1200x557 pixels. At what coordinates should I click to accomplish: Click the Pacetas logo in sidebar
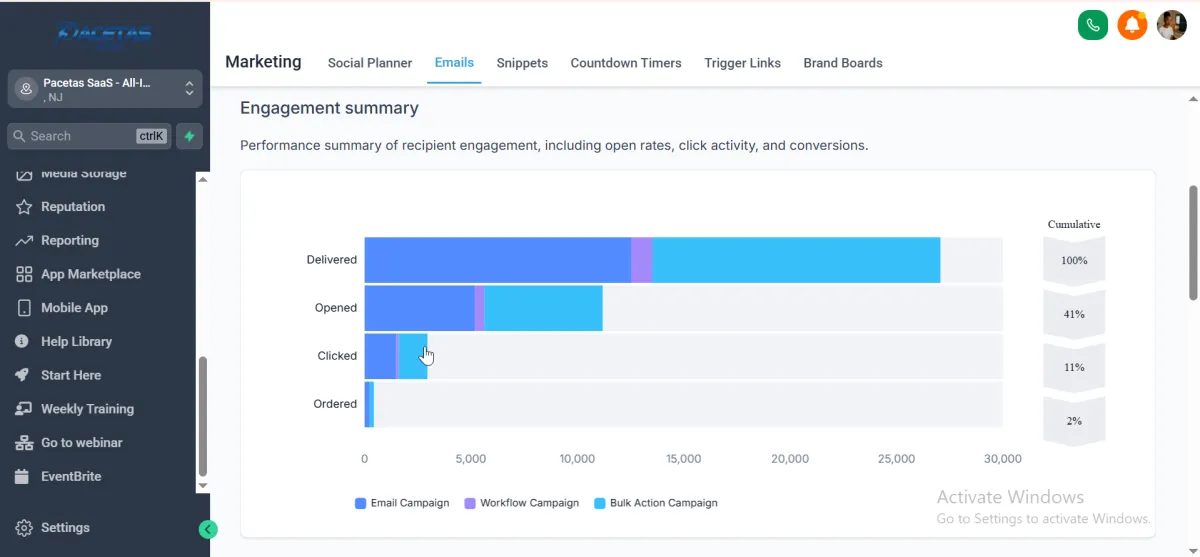pyautogui.click(x=105, y=33)
